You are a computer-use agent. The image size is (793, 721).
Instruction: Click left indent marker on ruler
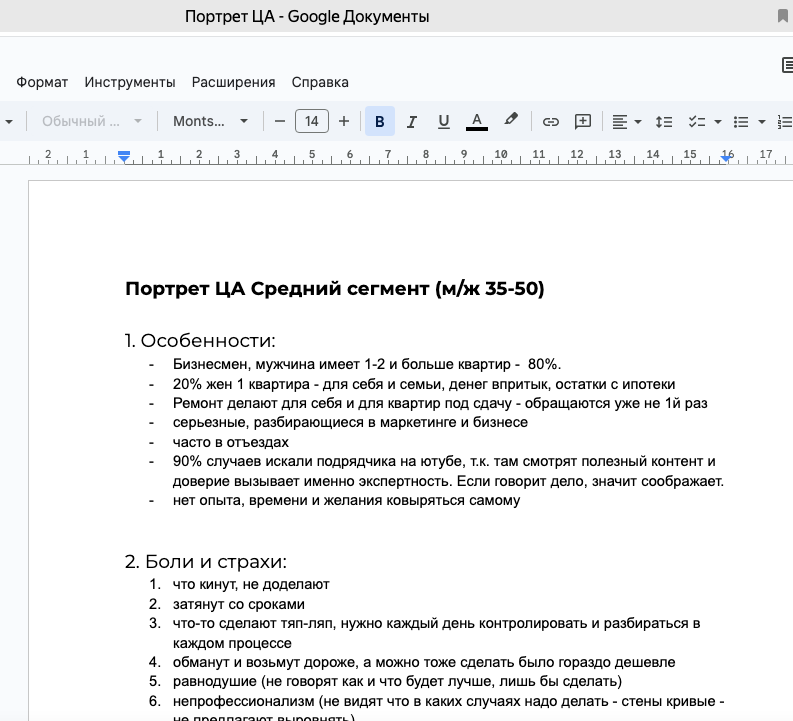pyautogui.click(x=124, y=156)
